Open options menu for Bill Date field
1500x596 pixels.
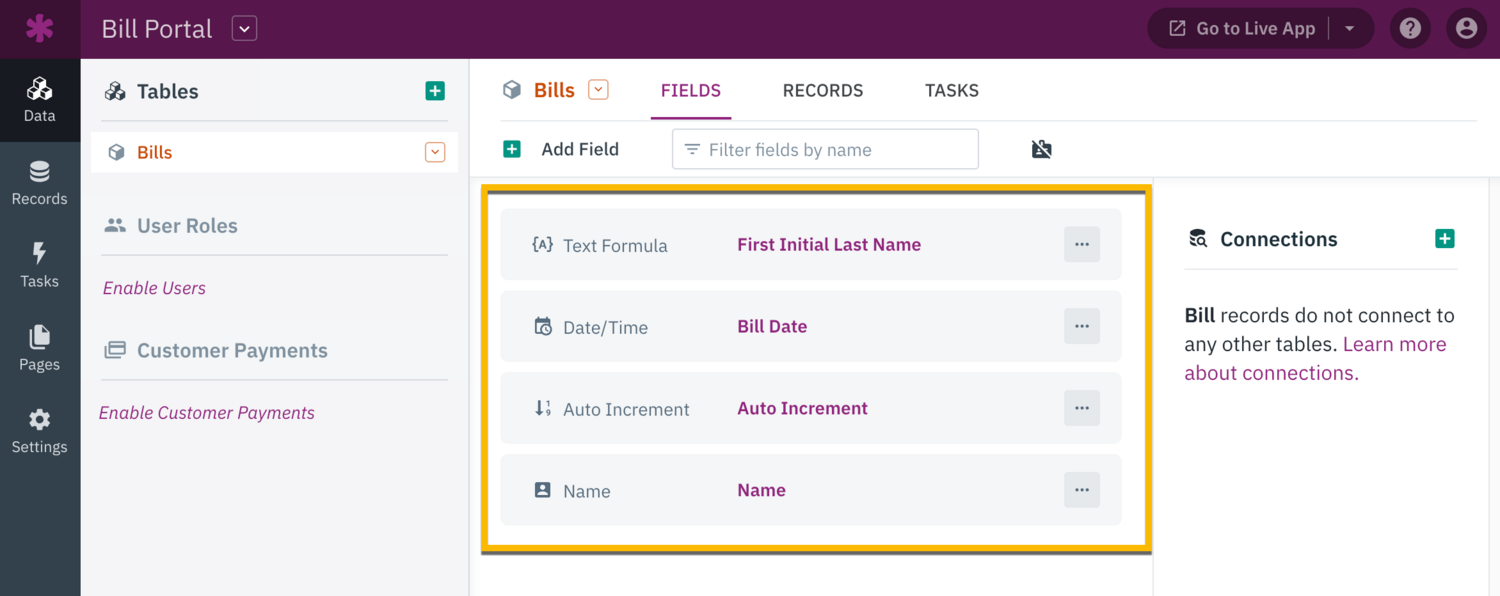tap(1081, 326)
